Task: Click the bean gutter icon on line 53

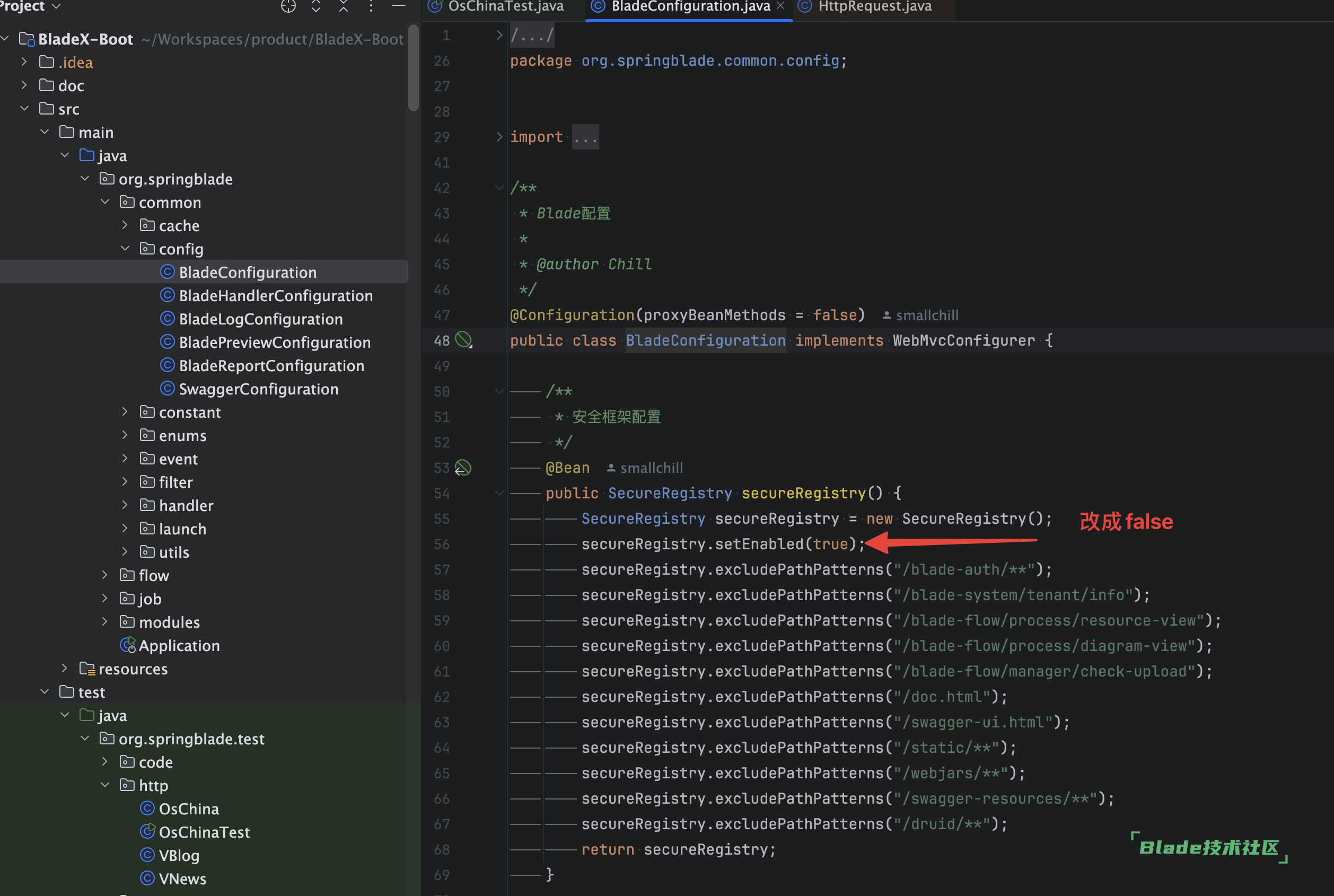Action: click(x=463, y=468)
